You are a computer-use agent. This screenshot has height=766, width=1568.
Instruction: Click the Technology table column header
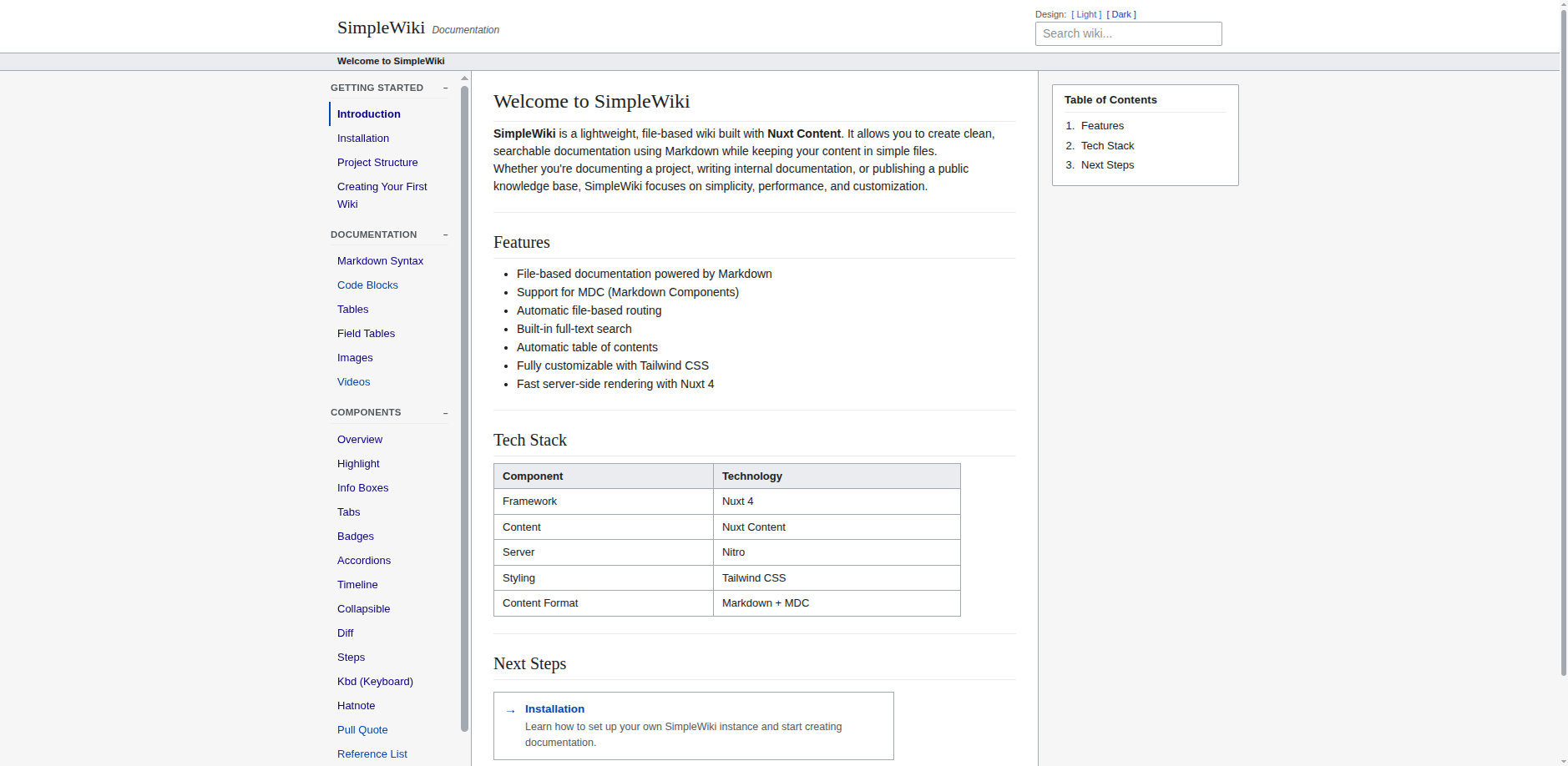tap(837, 476)
